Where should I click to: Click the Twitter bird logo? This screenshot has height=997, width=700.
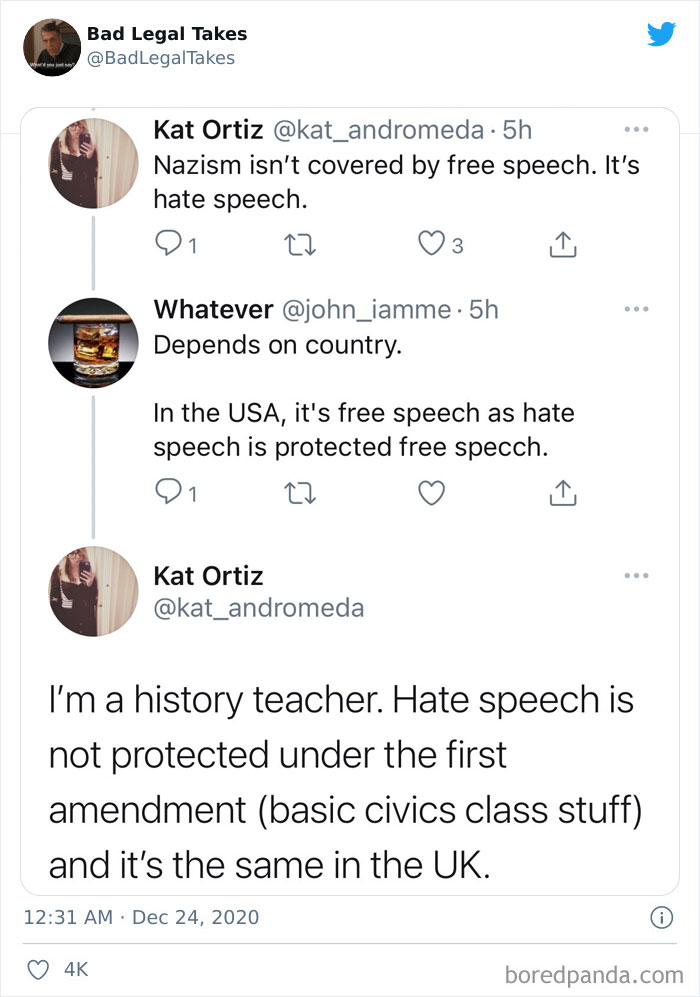[662, 34]
